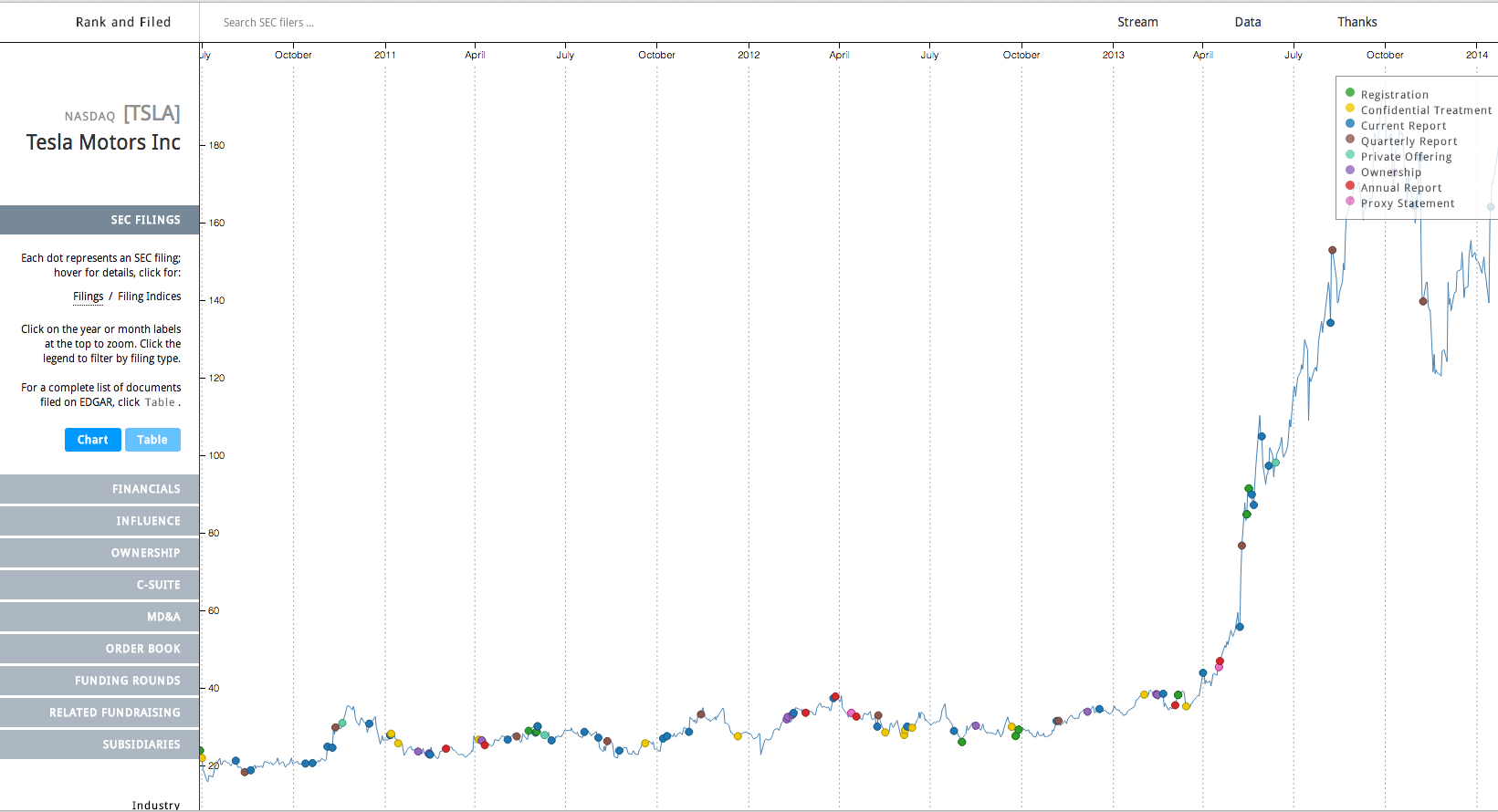This screenshot has width=1498, height=812.
Task: Toggle Confidential Treatment filter in legend
Action: pos(1426,110)
